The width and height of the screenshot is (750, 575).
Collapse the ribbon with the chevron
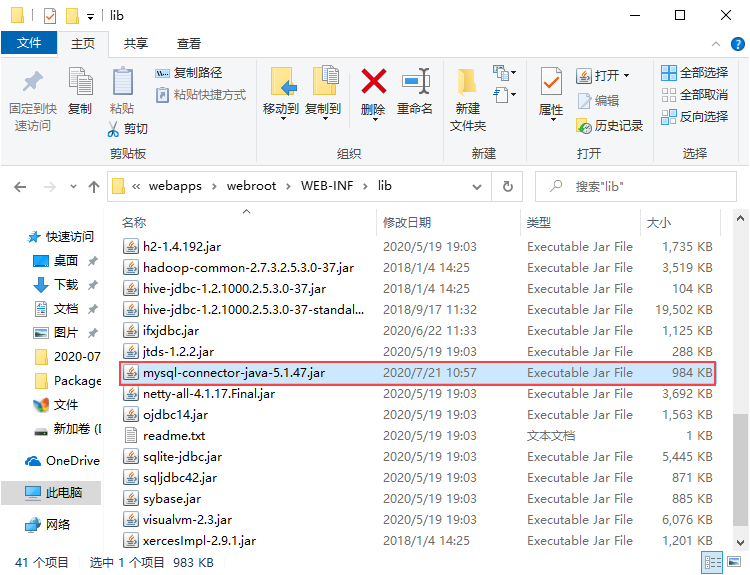point(716,44)
